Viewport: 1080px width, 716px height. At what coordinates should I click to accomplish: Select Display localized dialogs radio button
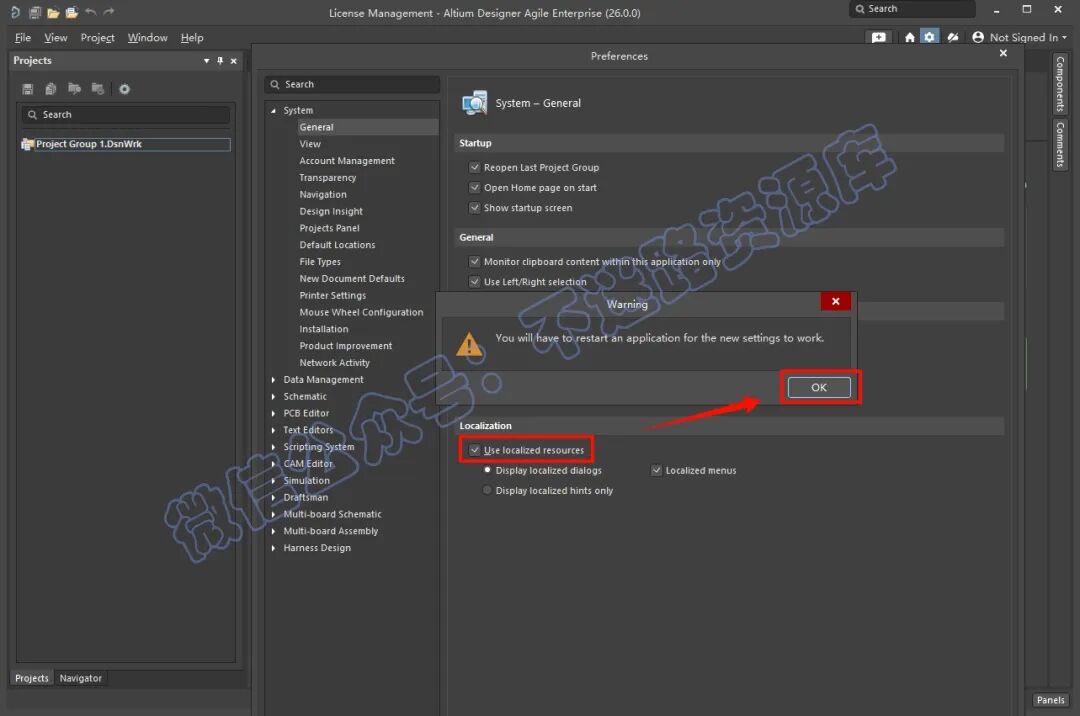tap(488, 470)
